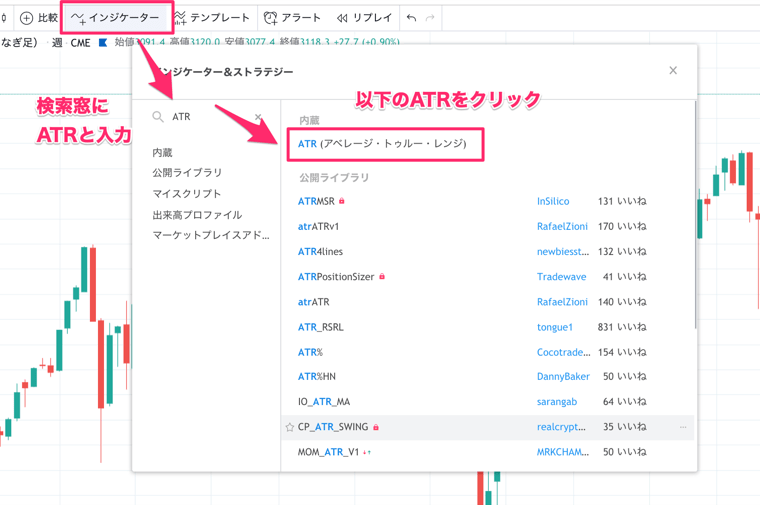Open author DannyBaker profile
Image resolution: width=760 pixels, height=505 pixels.
pos(563,377)
